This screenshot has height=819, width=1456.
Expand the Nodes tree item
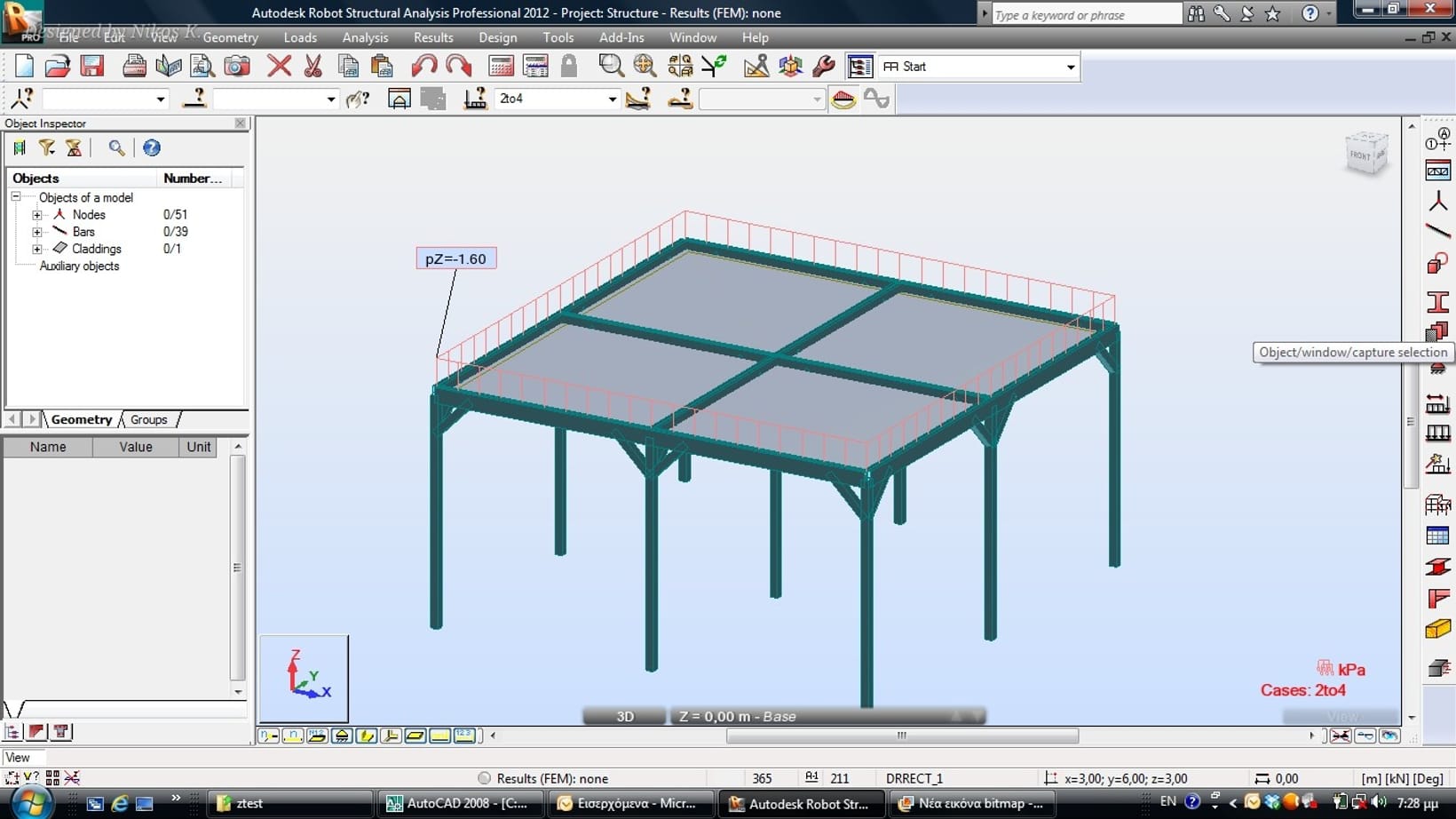[x=37, y=215]
